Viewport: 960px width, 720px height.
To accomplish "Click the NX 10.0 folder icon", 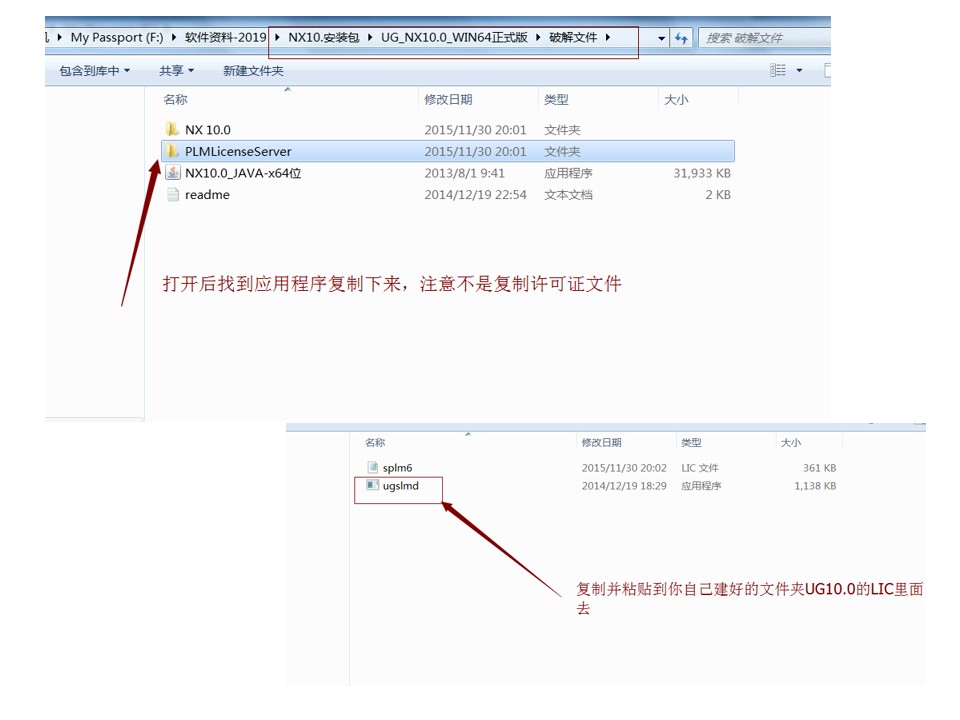I will click(172, 129).
